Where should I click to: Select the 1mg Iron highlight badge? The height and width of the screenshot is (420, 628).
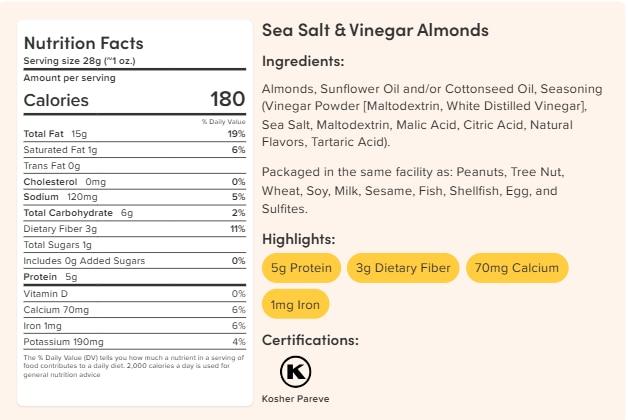click(295, 303)
